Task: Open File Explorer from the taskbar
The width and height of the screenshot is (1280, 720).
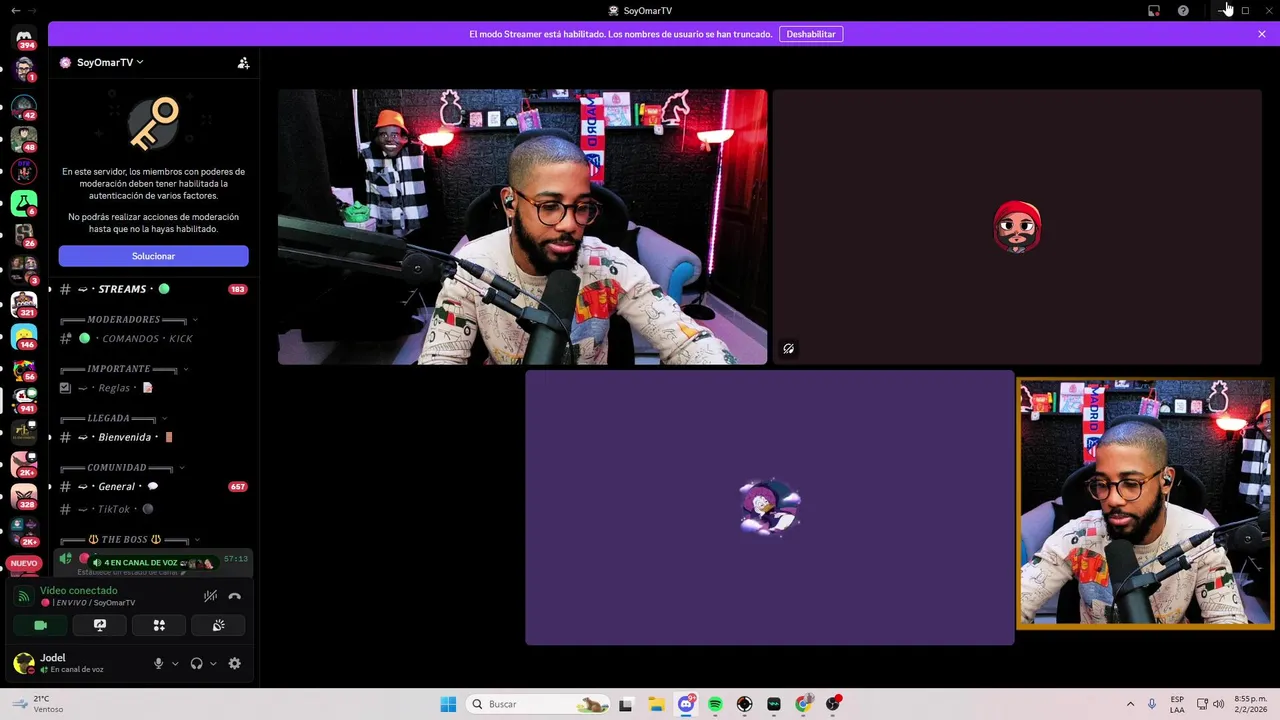Action: [656, 704]
